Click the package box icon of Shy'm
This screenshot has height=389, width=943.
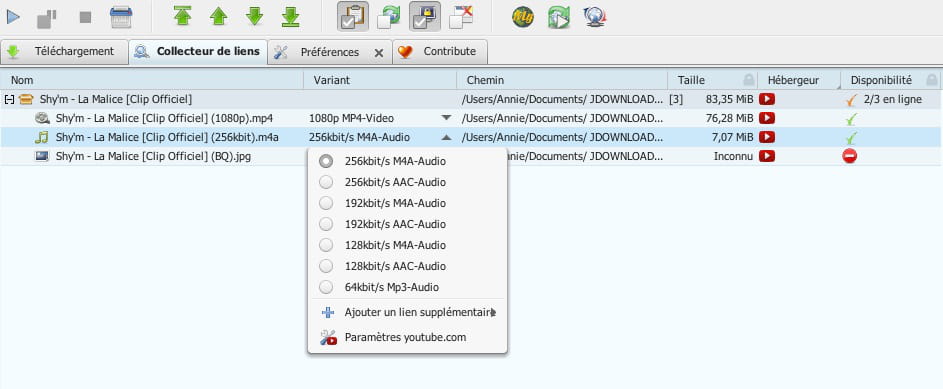pyautogui.click(x=26, y=99)
